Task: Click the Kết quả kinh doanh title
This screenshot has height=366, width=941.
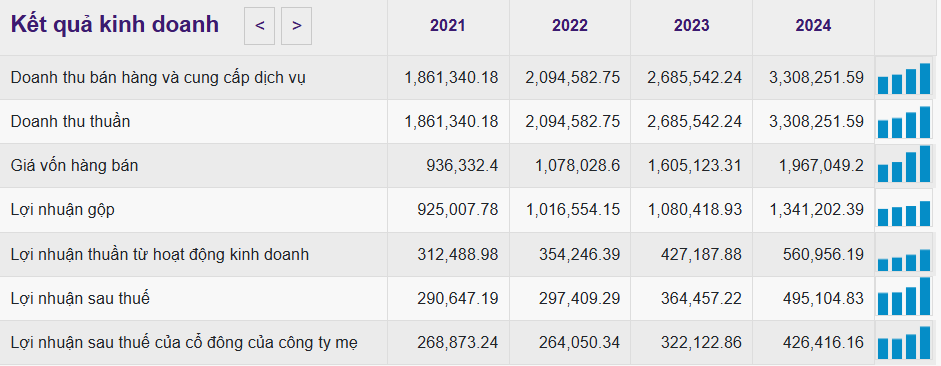Action: click(x=115, y=25)
